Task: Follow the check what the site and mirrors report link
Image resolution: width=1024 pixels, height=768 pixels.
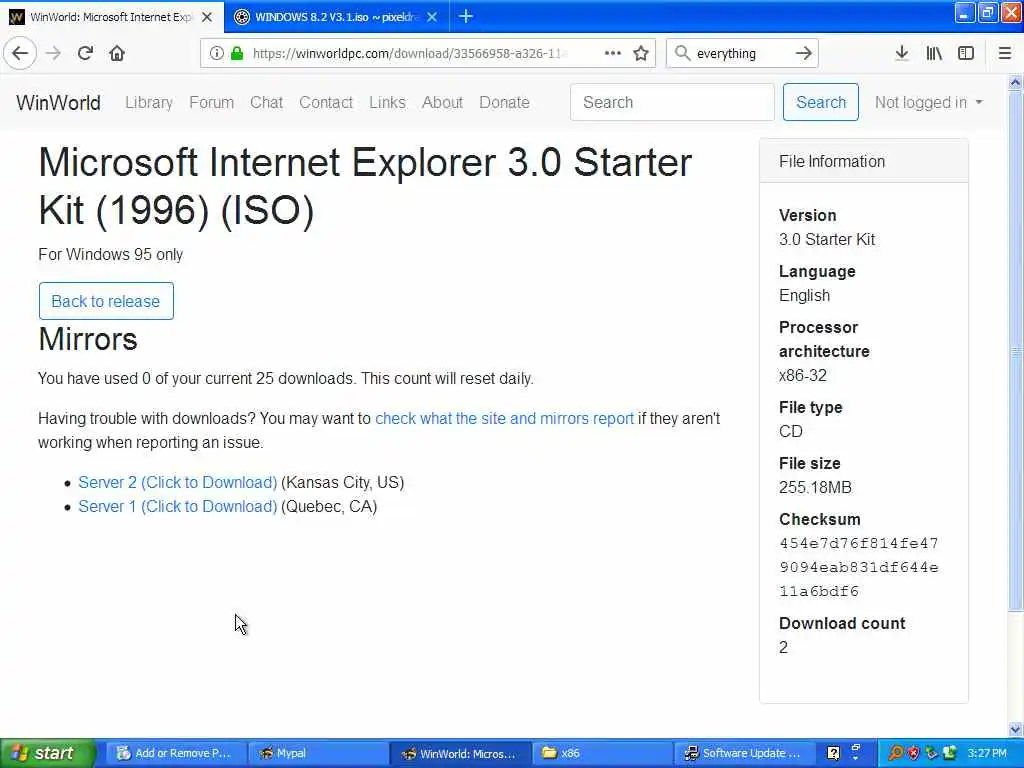Action: pyautogui.click(x=504, y=419)
